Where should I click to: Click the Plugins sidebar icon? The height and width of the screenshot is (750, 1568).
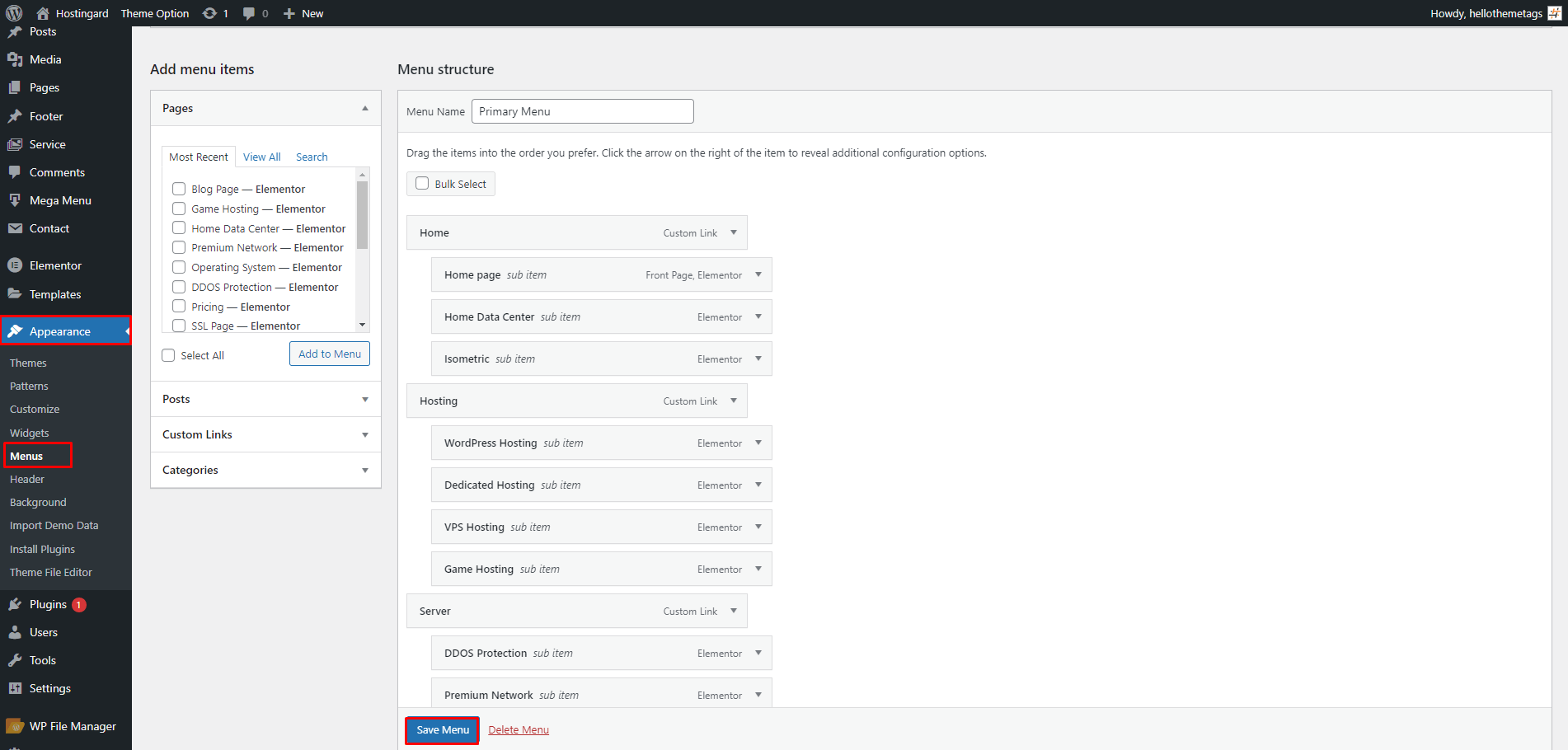click(15, 604)
